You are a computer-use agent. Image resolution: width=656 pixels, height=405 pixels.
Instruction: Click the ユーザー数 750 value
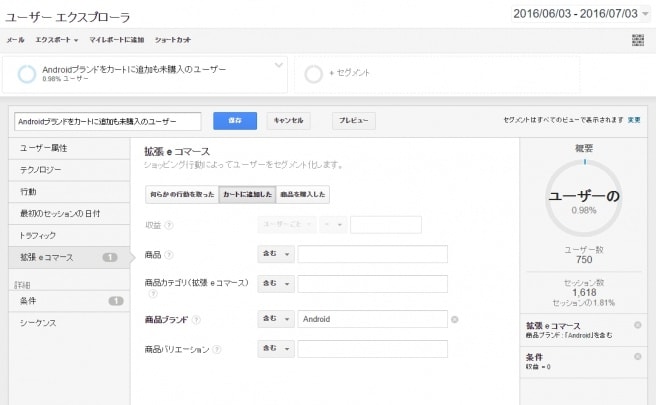click(584, 259)
